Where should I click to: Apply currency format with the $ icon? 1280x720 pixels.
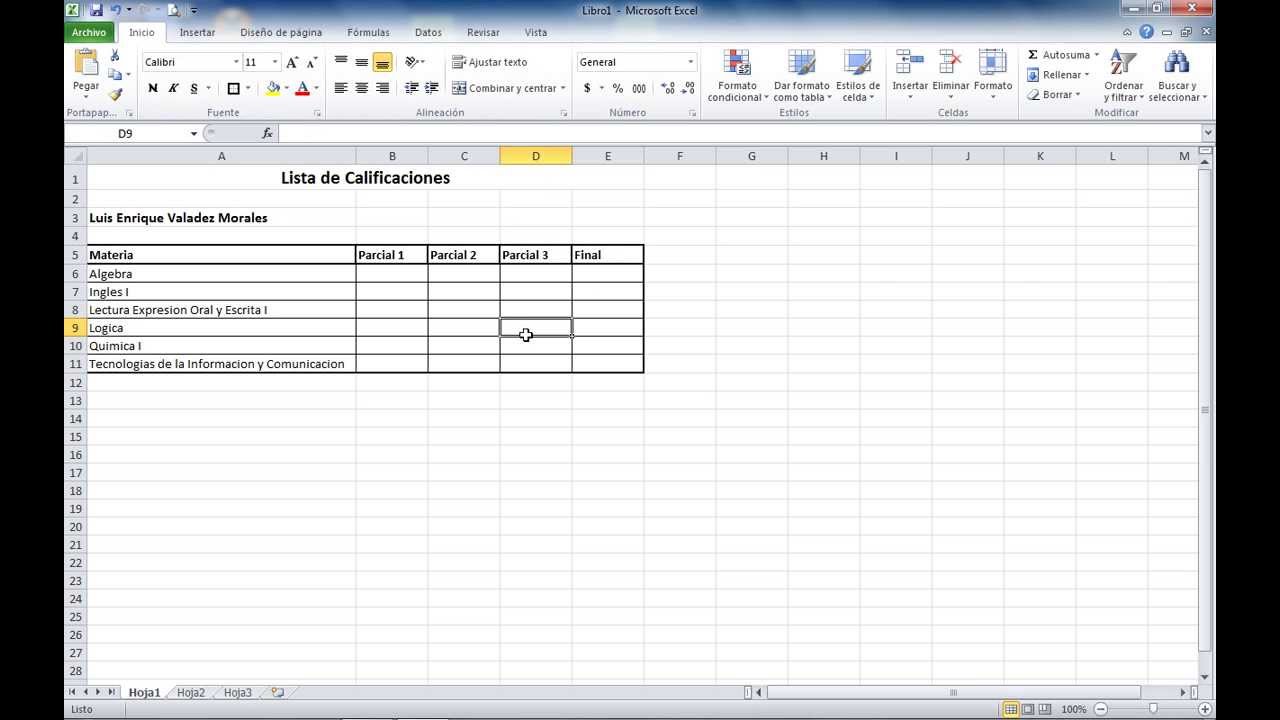point(587,88)
